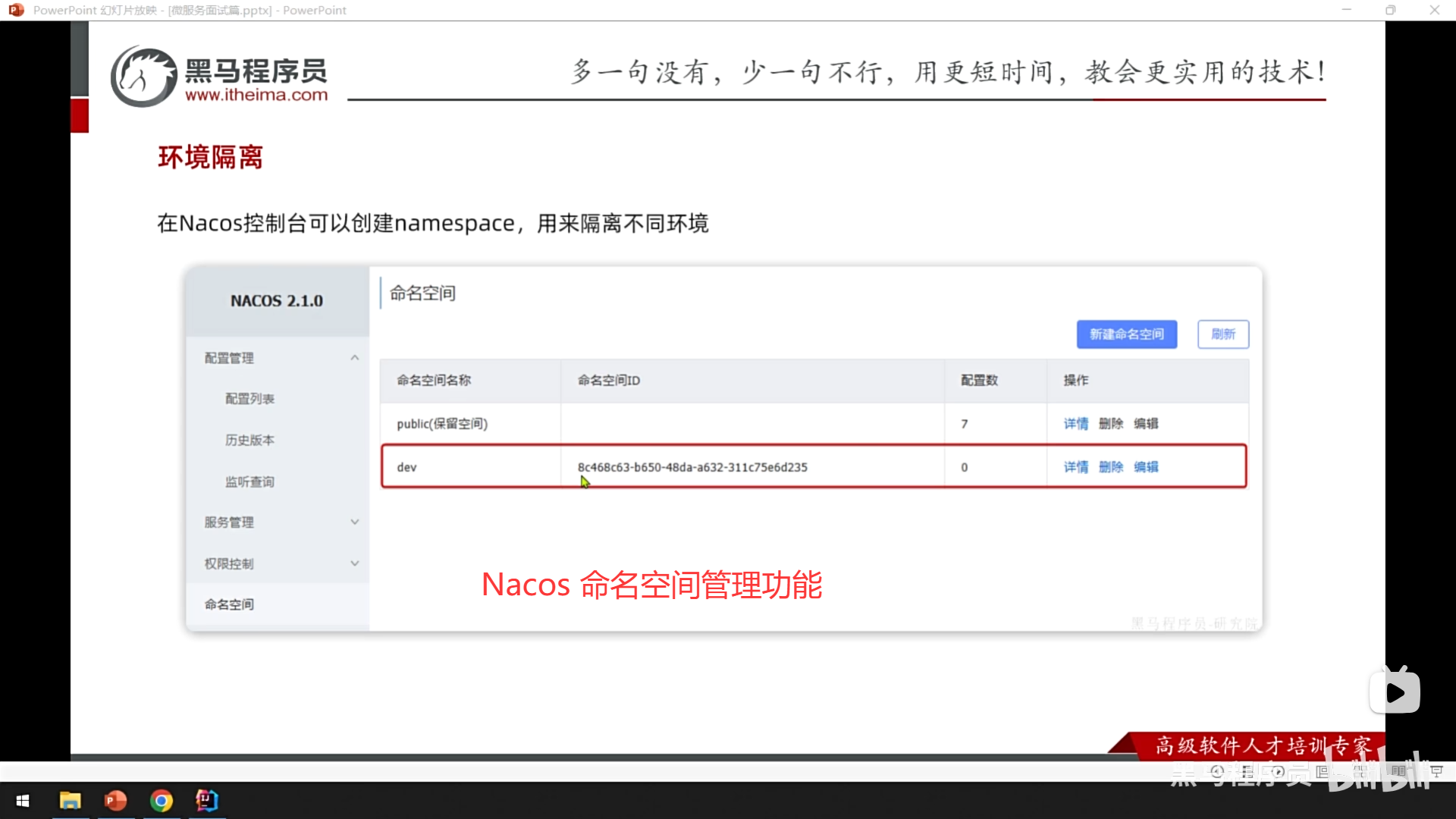Open Slide Sorter view icon
Image resolution: width=1456 pixels, height=819 pixels.
(x=1361, y=771)
